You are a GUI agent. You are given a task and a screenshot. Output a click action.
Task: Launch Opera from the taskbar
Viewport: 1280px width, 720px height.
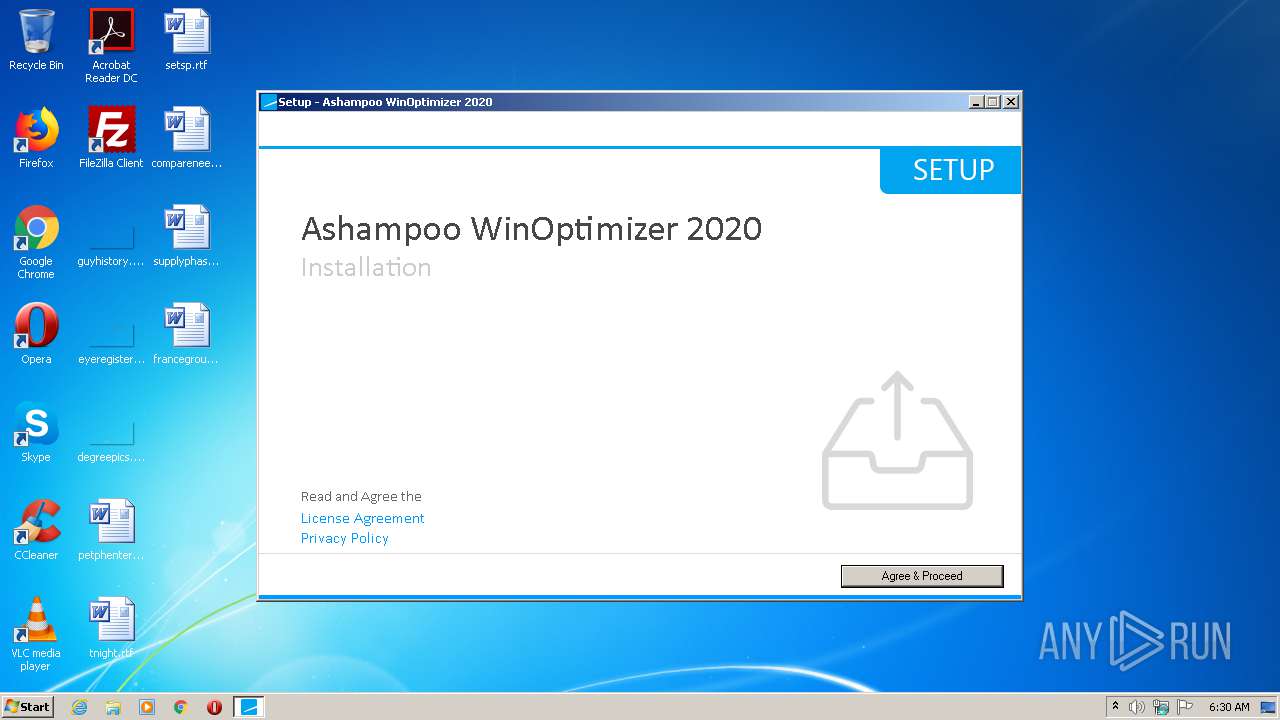(x=214, y=707)
